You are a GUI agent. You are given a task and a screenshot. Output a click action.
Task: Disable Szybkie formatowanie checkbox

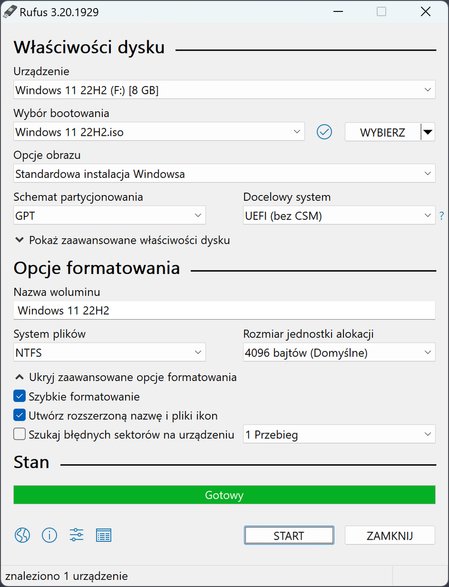tap(19, 396)
